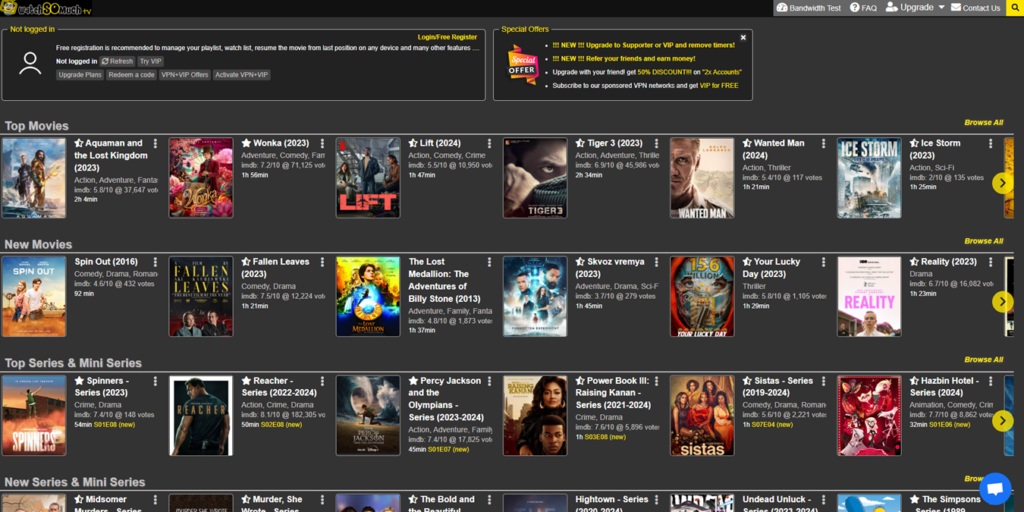Toggle favorite star for Reality (2023)
Screen dimensions: 1024x512
(915, 262)
